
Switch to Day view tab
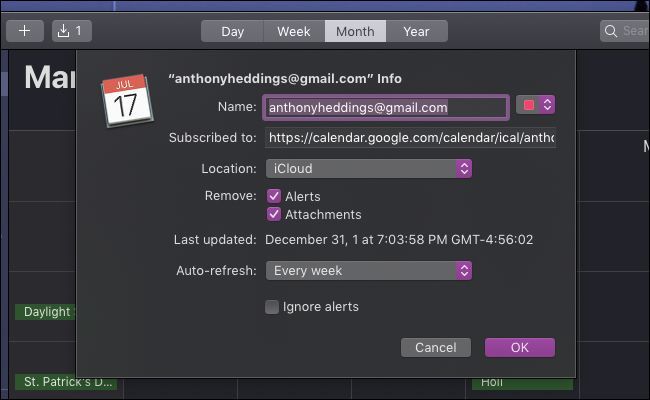tap(232, 31)
